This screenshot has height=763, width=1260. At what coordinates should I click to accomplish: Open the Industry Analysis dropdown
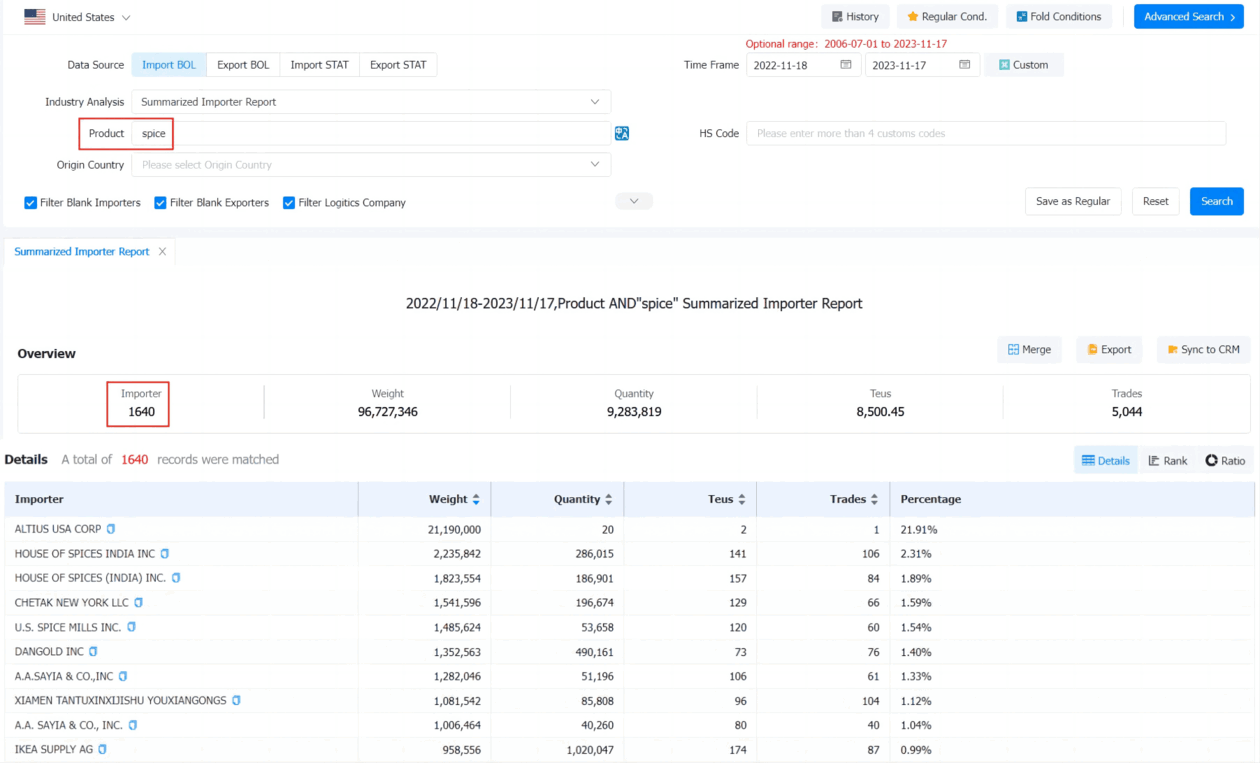(370, 102)
